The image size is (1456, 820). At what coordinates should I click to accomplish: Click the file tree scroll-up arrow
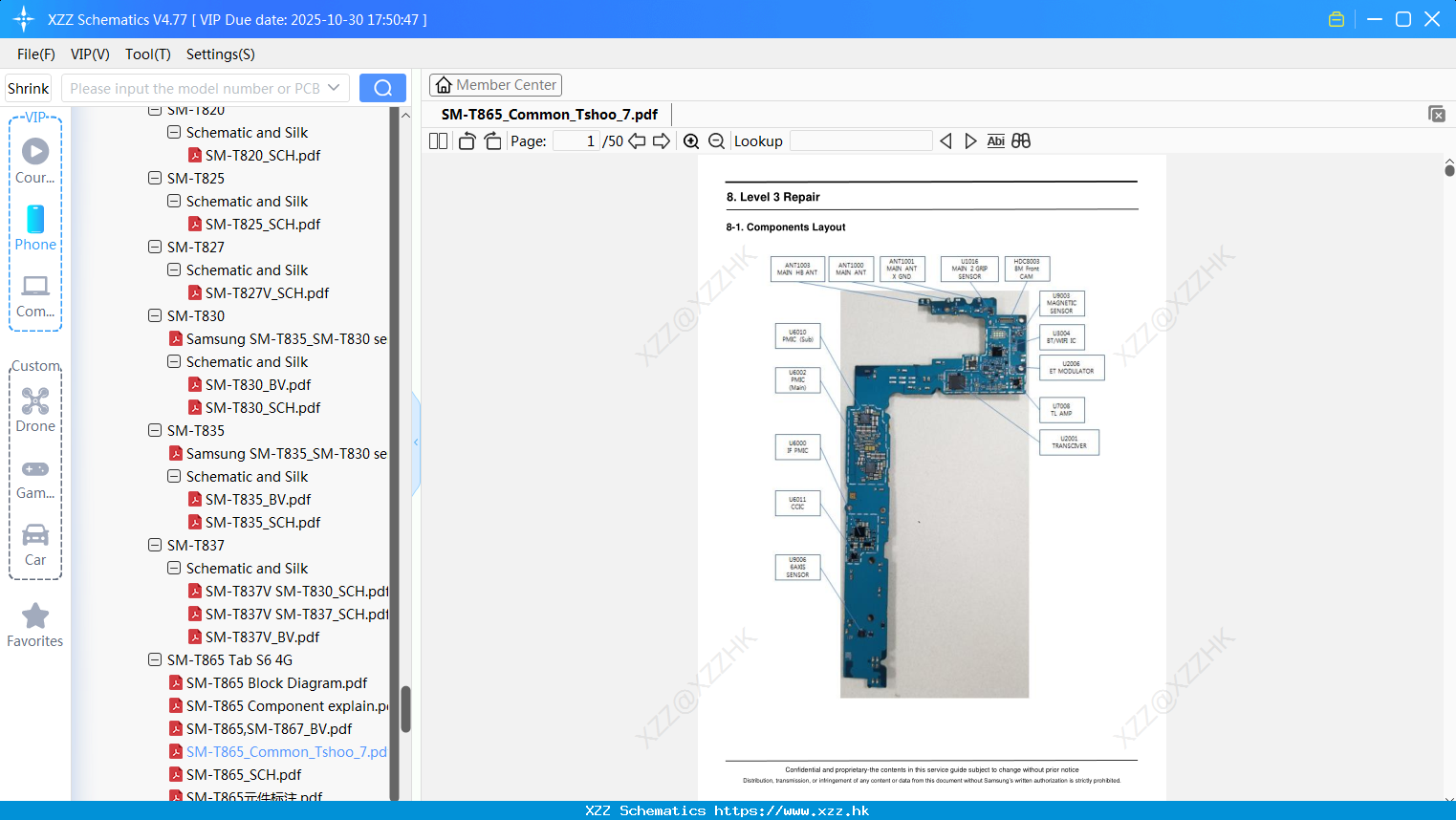click(x=405, y=115)
